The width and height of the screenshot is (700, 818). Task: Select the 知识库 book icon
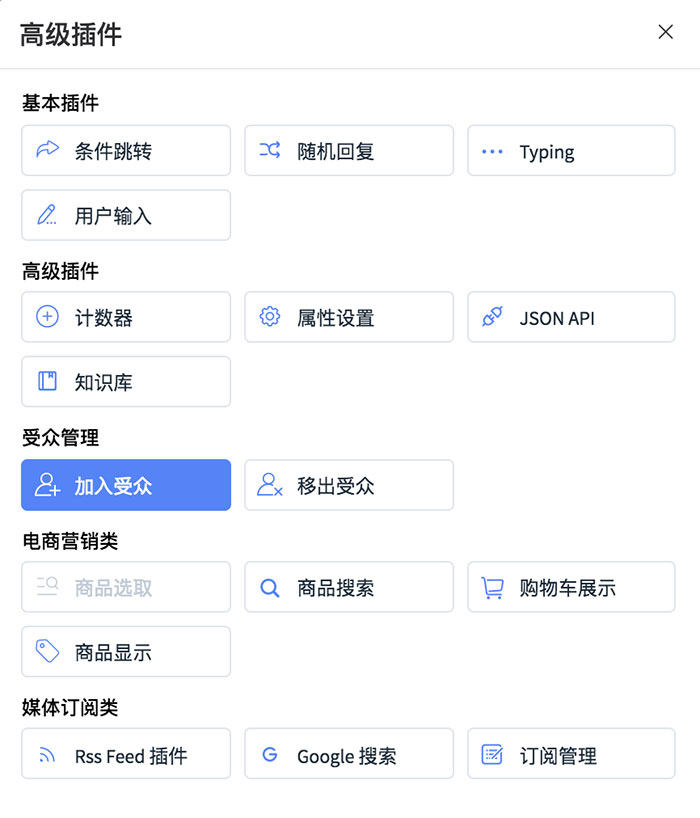47,381
